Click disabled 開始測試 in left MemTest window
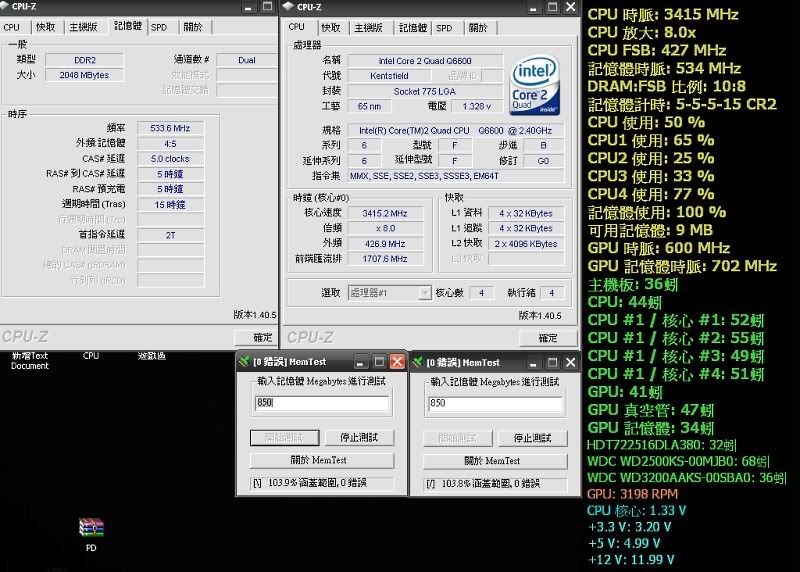800x572 pixels. click(285, 438)
